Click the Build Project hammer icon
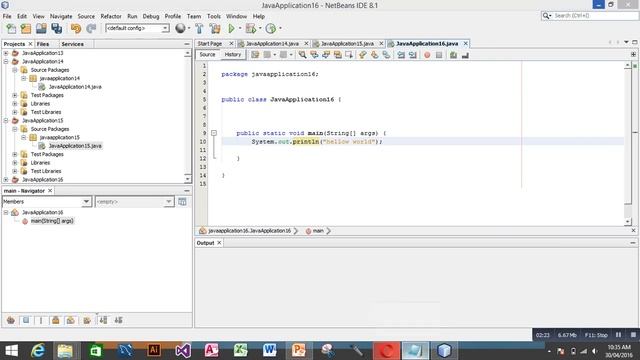 199,28
